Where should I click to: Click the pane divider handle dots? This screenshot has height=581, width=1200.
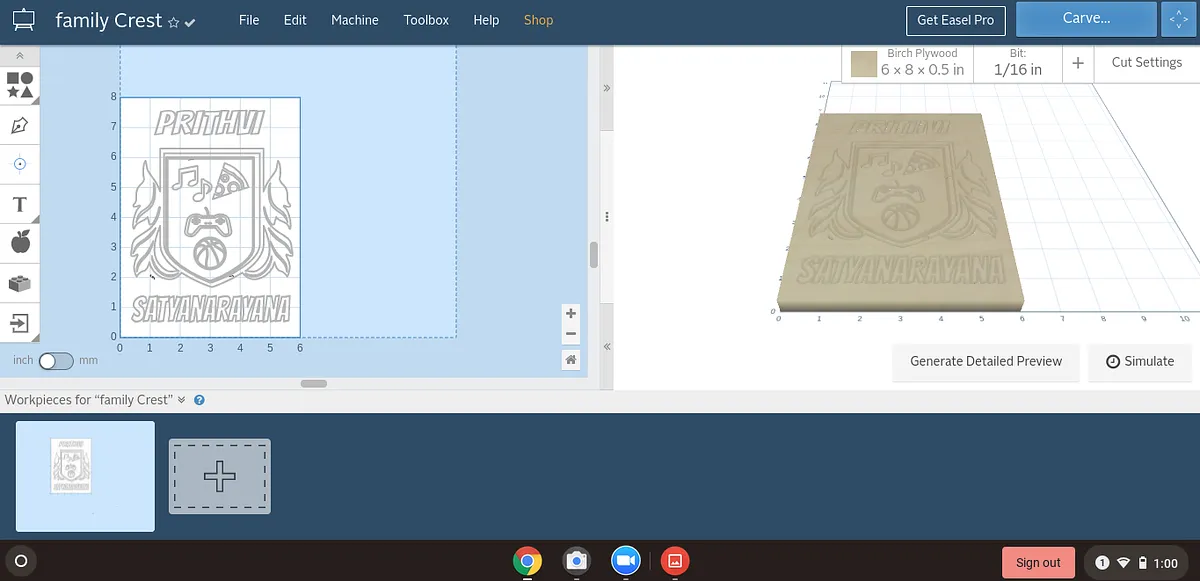tap(606, 217)
